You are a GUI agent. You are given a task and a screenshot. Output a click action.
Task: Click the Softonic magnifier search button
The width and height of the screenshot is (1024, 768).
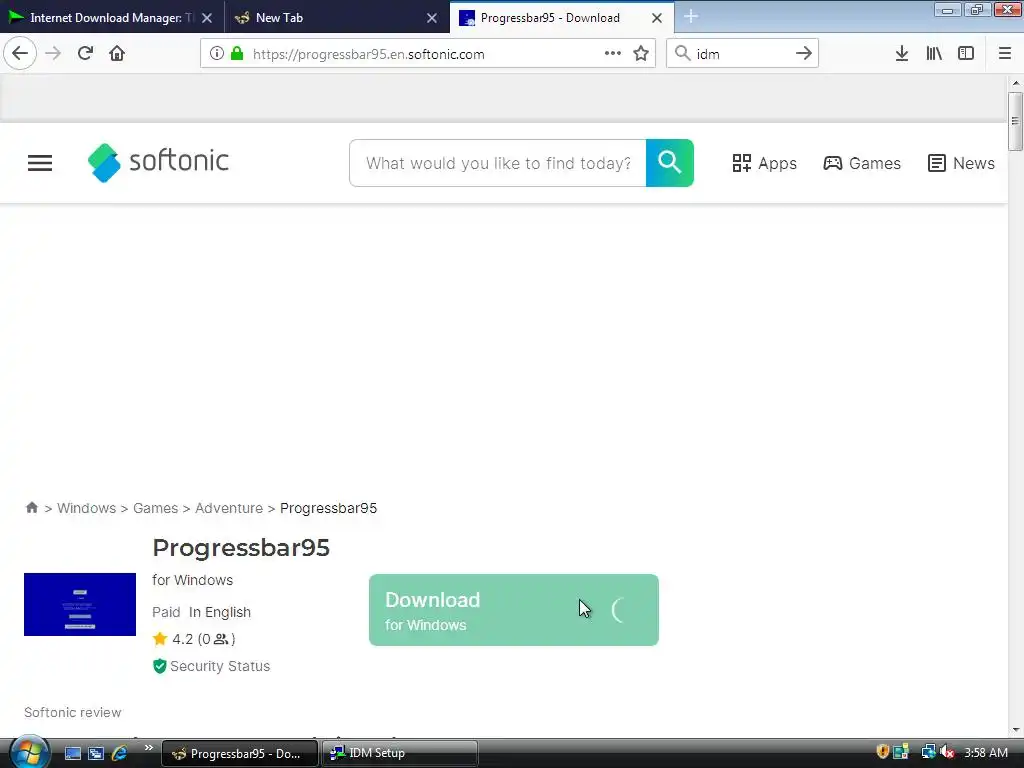[669, 163]
